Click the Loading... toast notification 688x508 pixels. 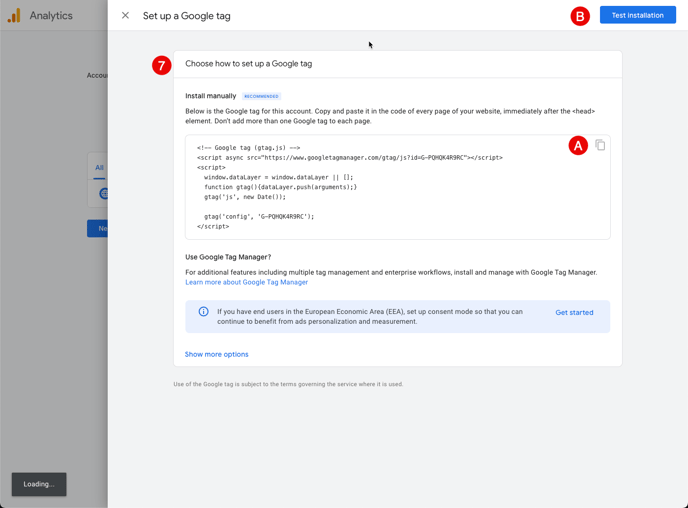click(39, 484)
